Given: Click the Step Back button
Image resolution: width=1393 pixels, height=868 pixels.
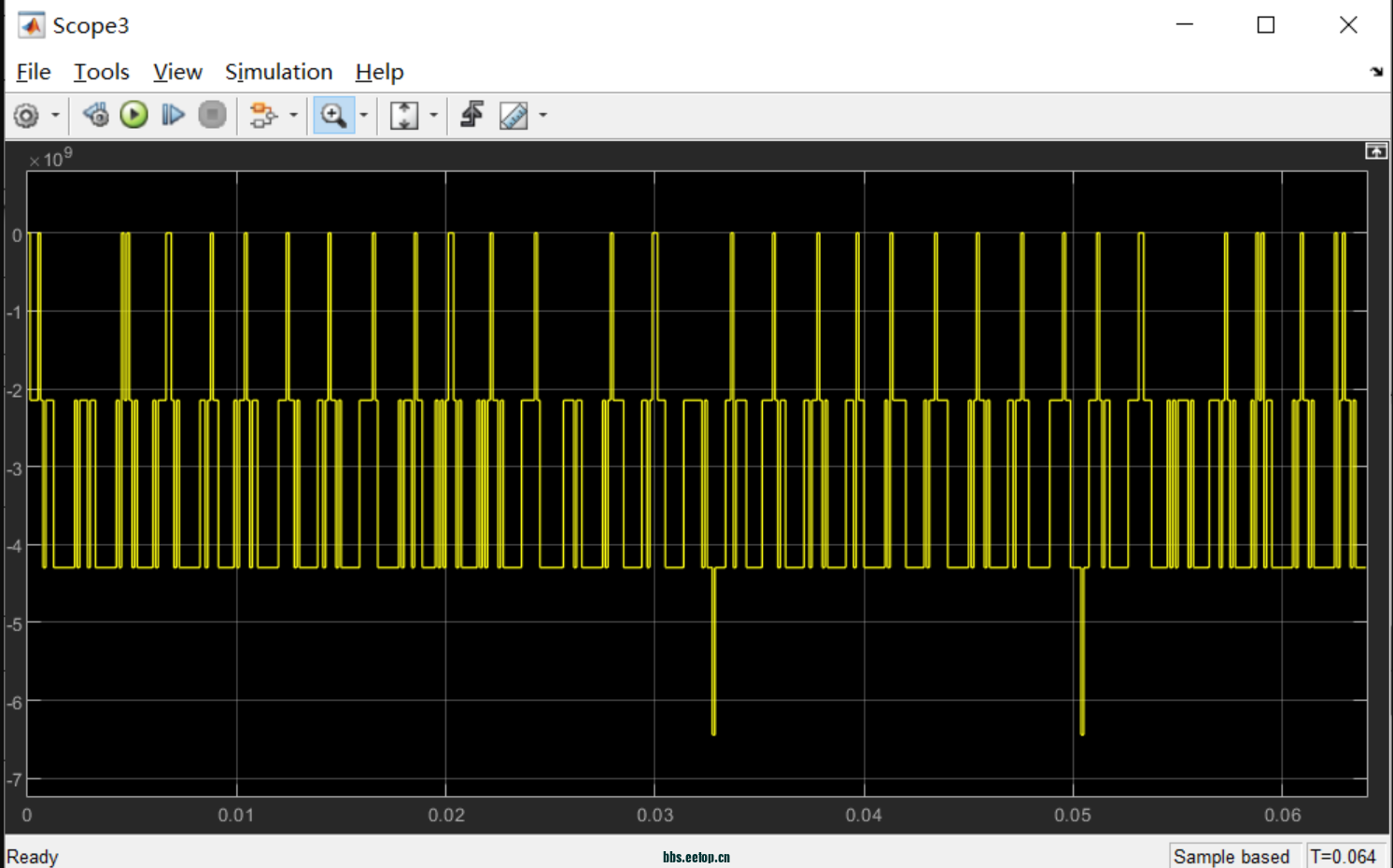Looking at the screenshot, I should tap(95, 115).
